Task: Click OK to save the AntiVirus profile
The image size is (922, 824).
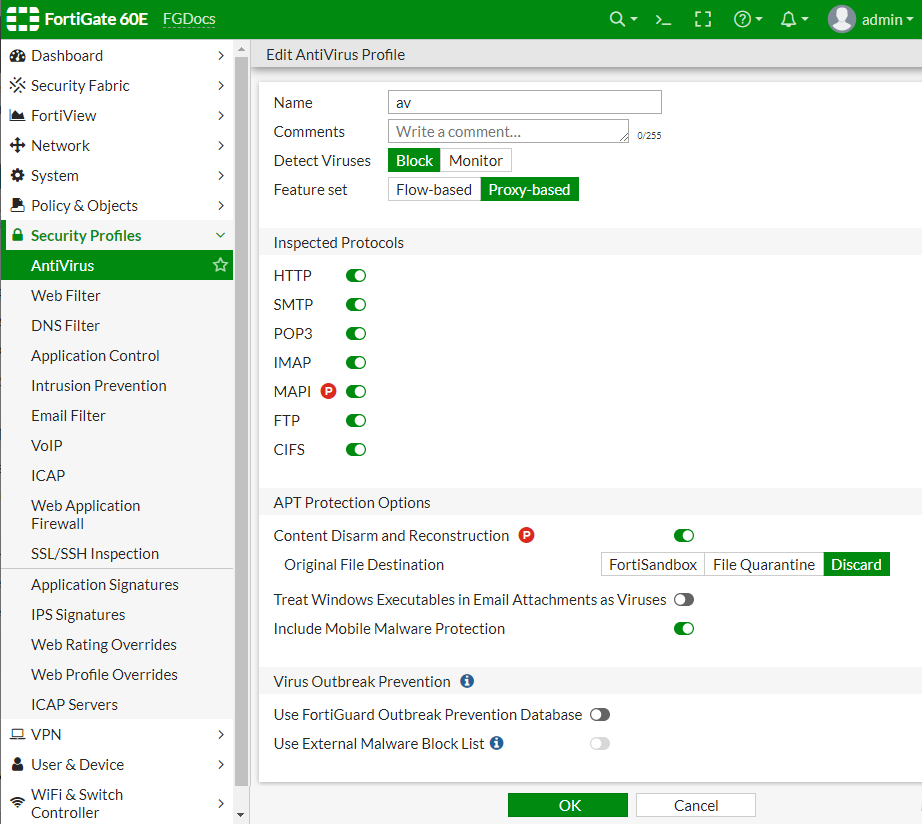Action: point(568,805)
